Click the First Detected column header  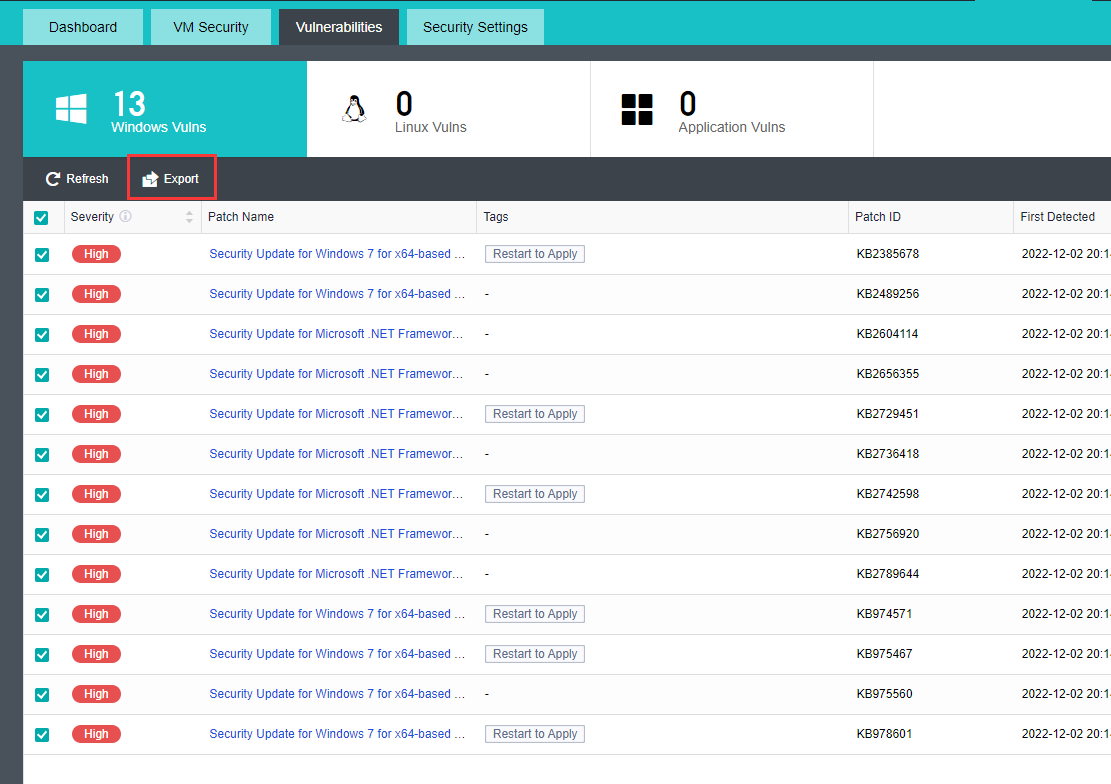tap(1057, 217)
